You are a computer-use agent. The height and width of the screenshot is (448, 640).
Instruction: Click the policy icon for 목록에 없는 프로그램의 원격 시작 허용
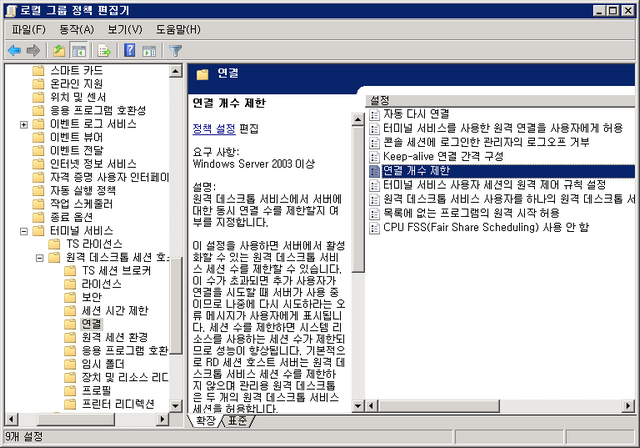[x=374, y=213]
